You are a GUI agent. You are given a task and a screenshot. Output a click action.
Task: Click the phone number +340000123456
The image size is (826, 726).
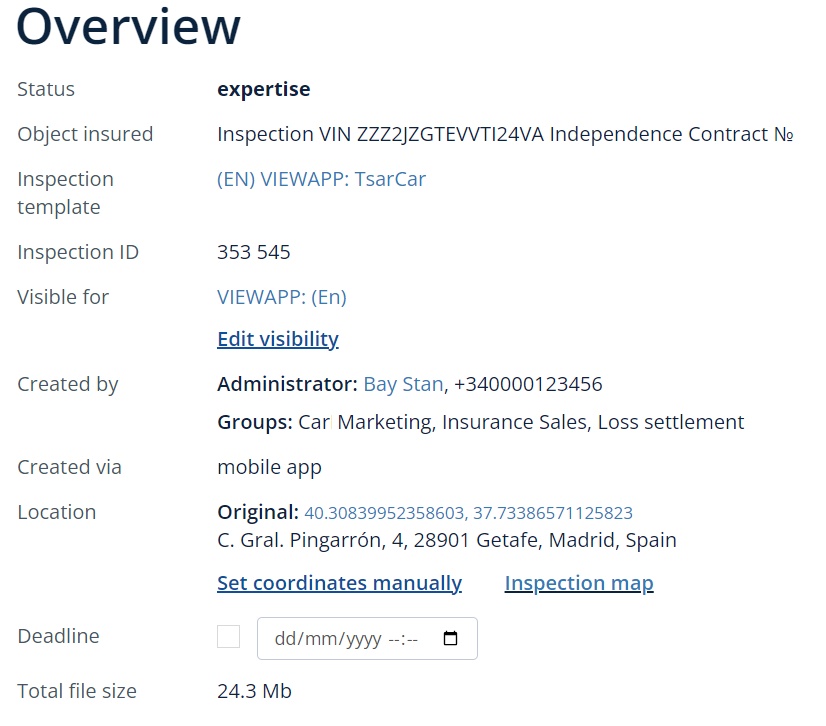point(528,384)
